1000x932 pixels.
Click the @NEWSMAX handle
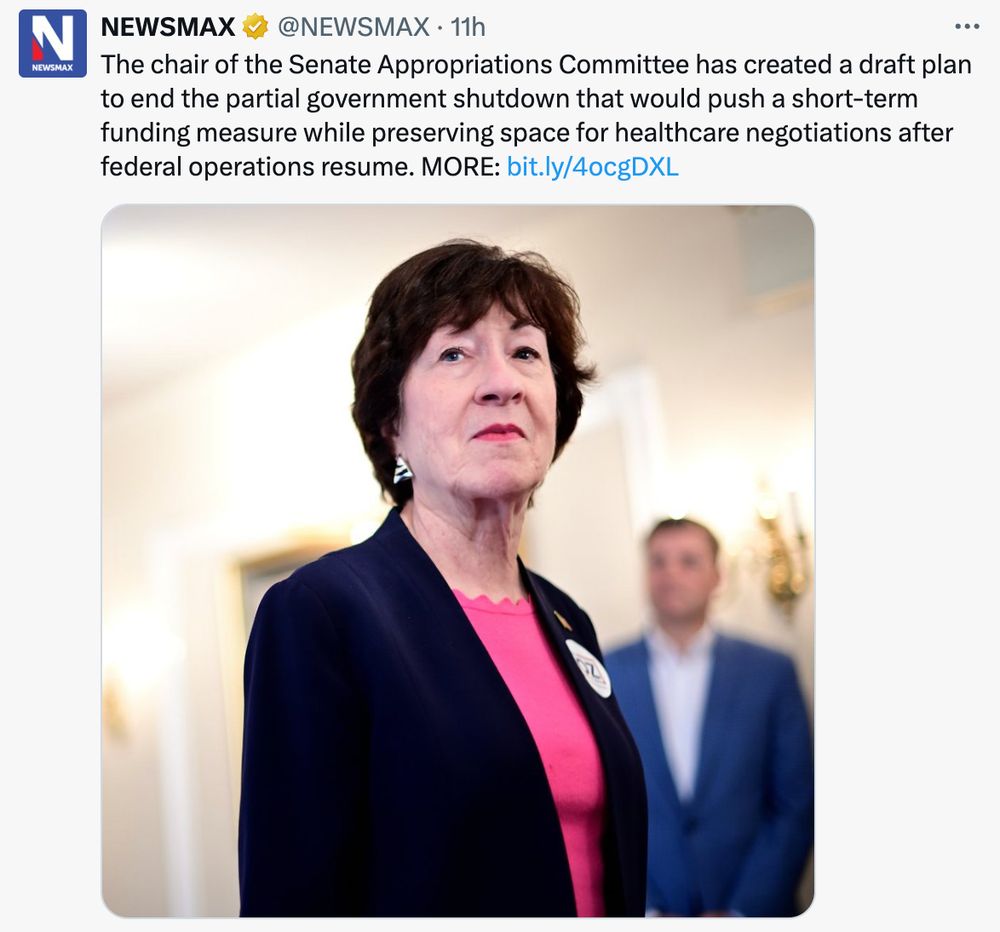(x=353, y=27)
